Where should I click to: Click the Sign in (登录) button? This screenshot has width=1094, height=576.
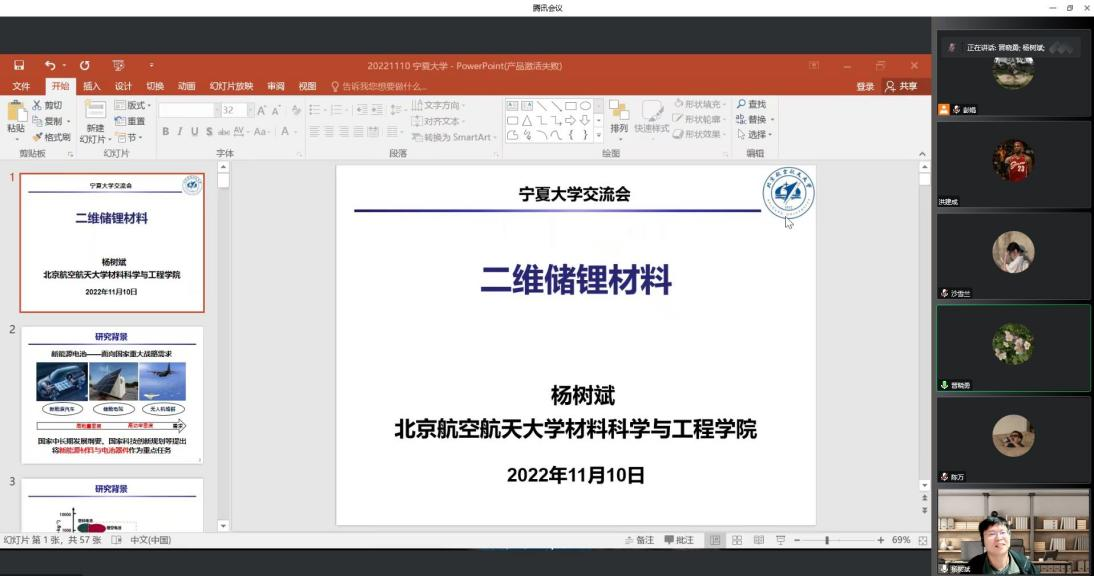(865, 86)
